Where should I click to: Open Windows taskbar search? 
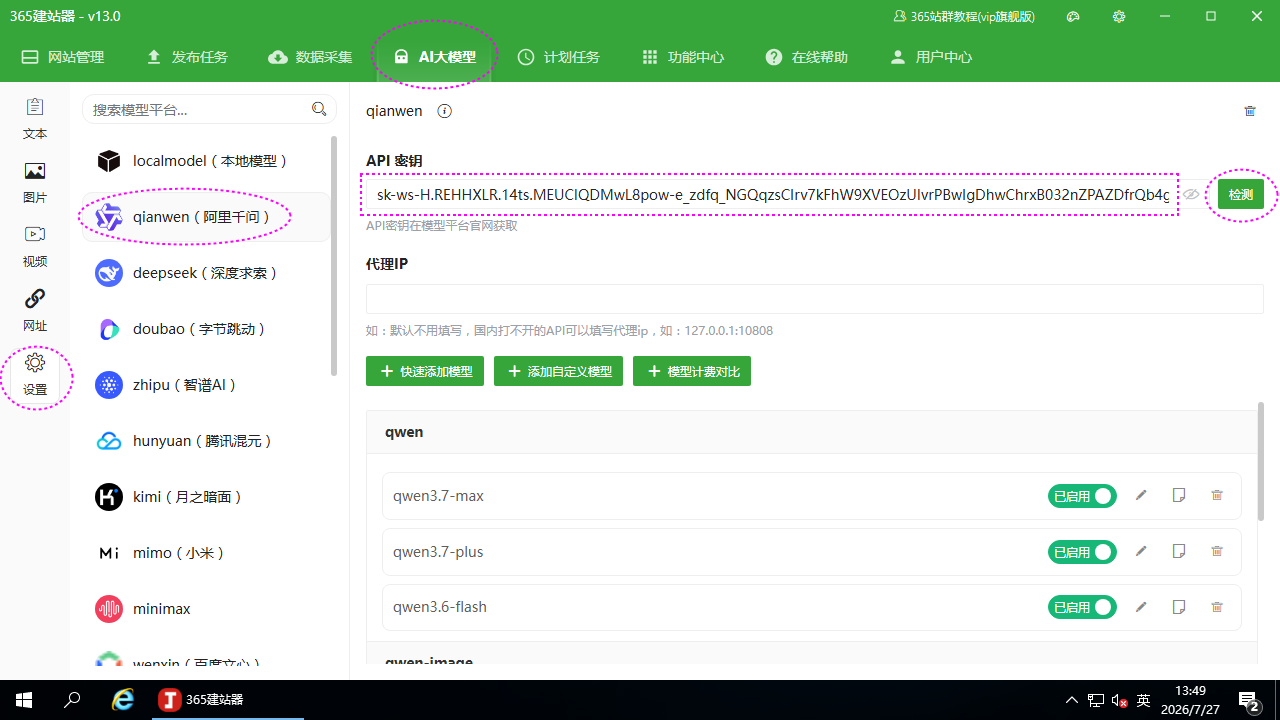pyautogui.click(x=72, y=700)
